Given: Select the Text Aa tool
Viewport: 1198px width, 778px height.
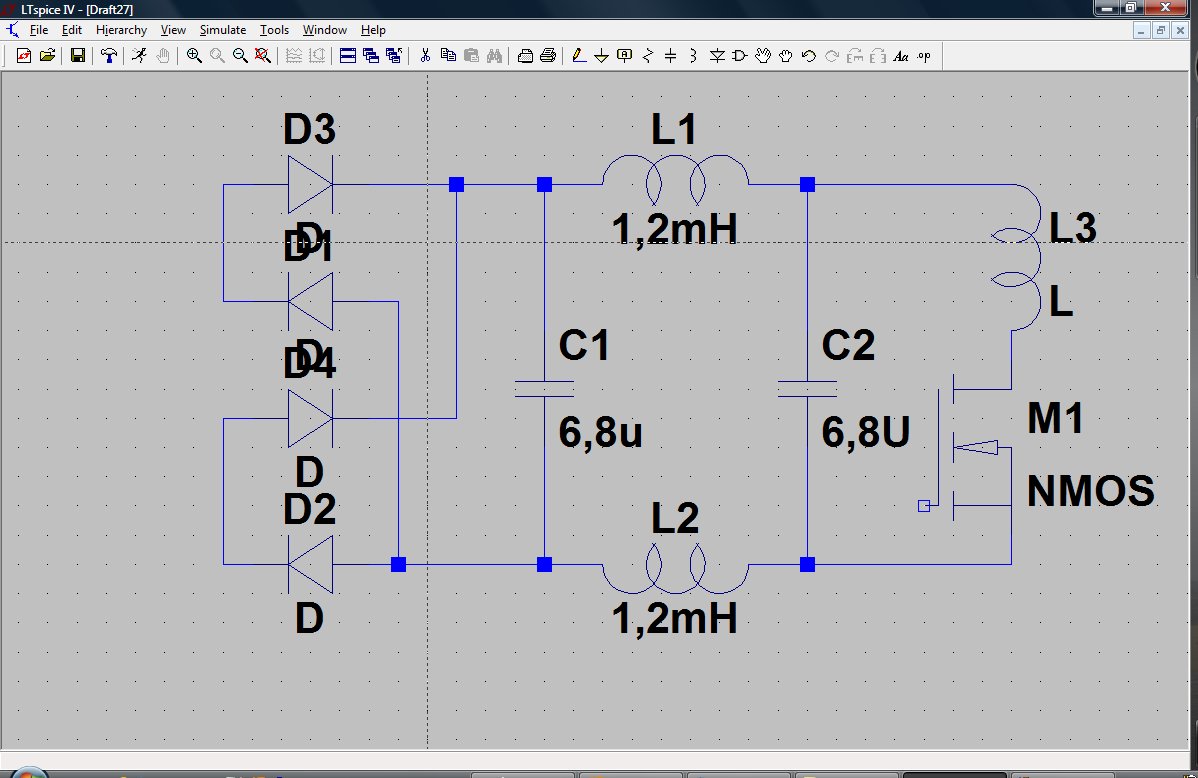Looking at the screenshot, I should pos(901,56).
